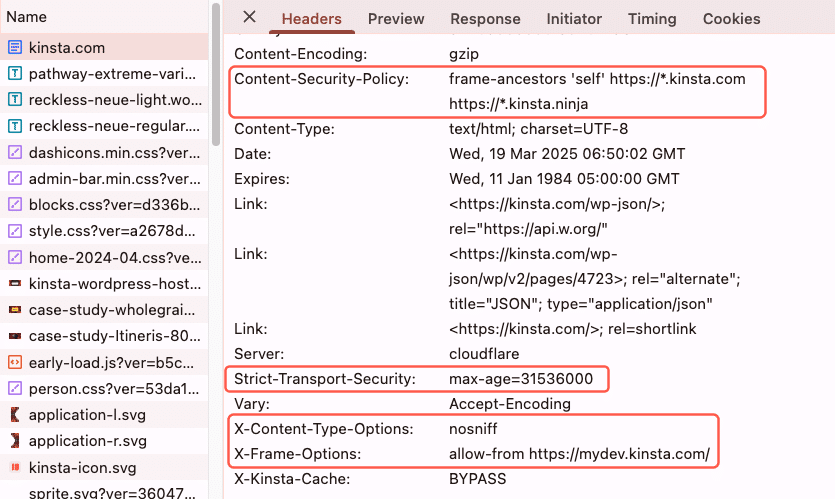Screen dimensions: 835x499
Task: Select the admin-bar.min.css request
Action: tap(104, 178)
